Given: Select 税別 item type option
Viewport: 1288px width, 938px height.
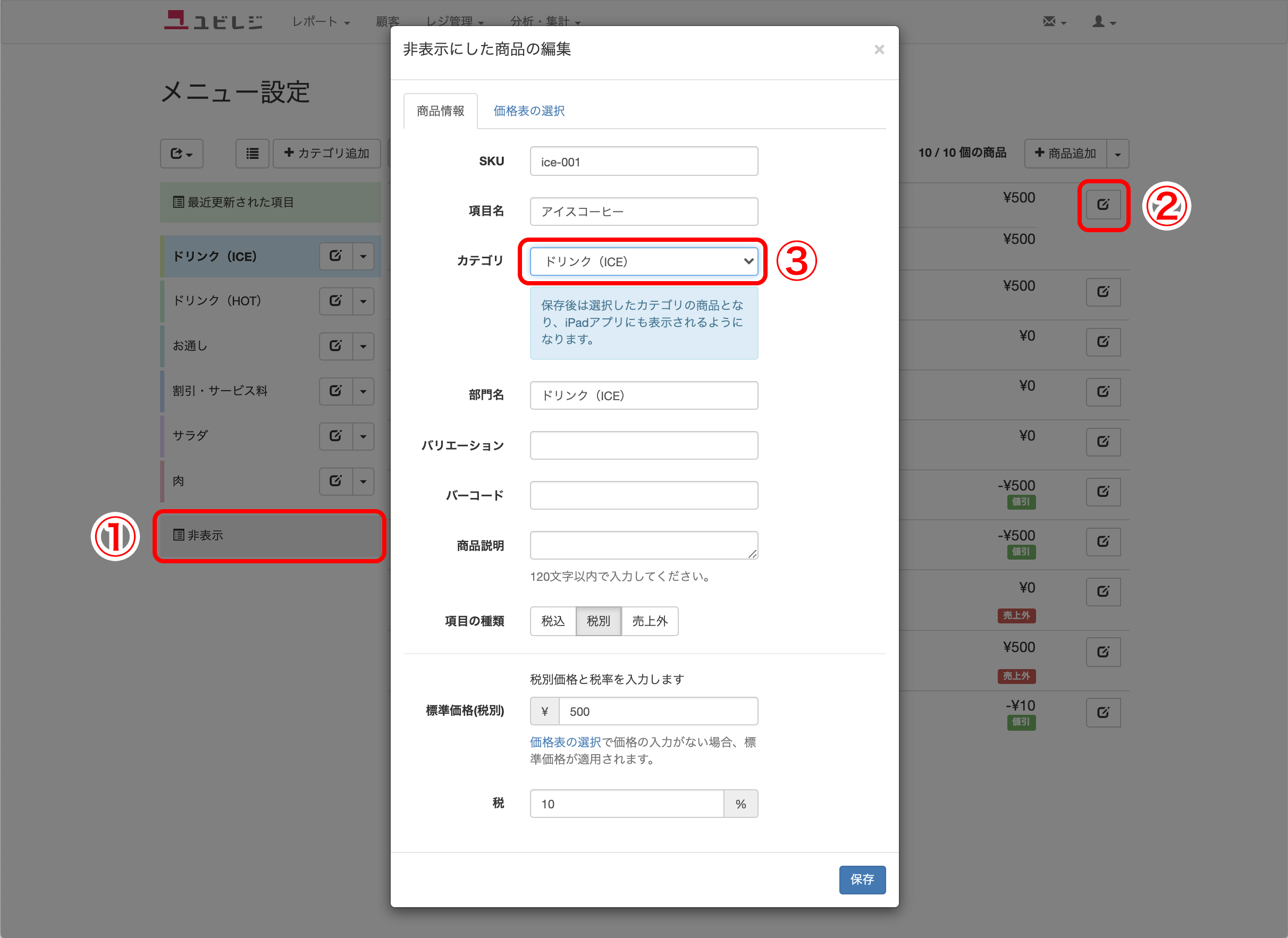Looking at the screenshot, I should point(598,621).
